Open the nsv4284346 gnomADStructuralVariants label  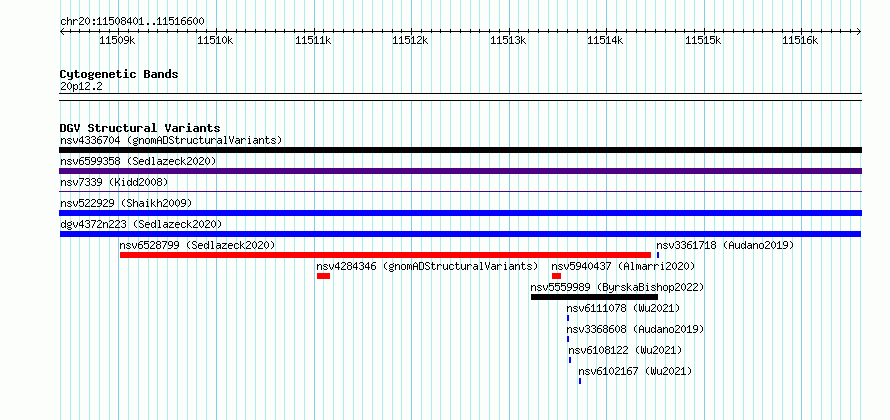click(x=427, y=266)
